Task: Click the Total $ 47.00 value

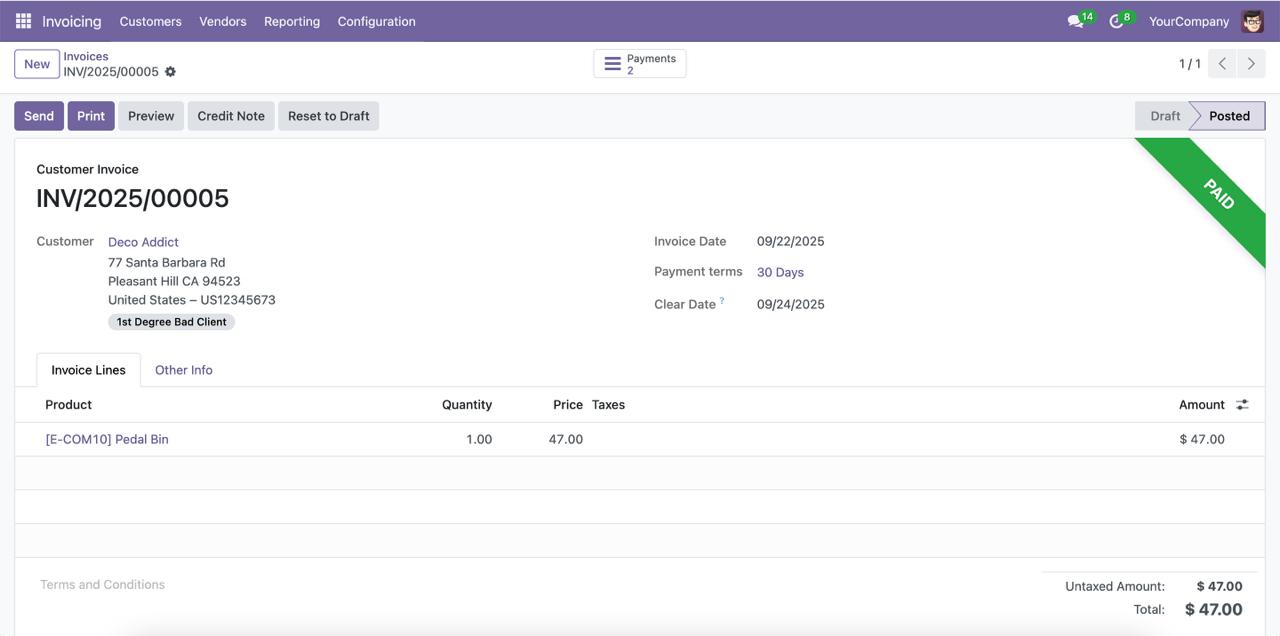Action: 1214,609
